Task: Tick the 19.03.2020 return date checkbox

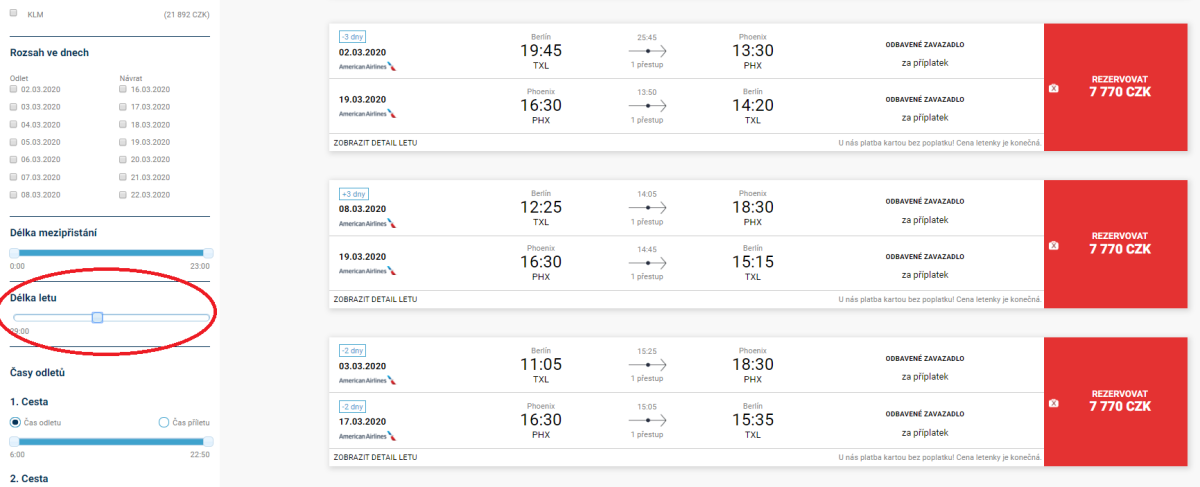Action: [x=123, y=142]
